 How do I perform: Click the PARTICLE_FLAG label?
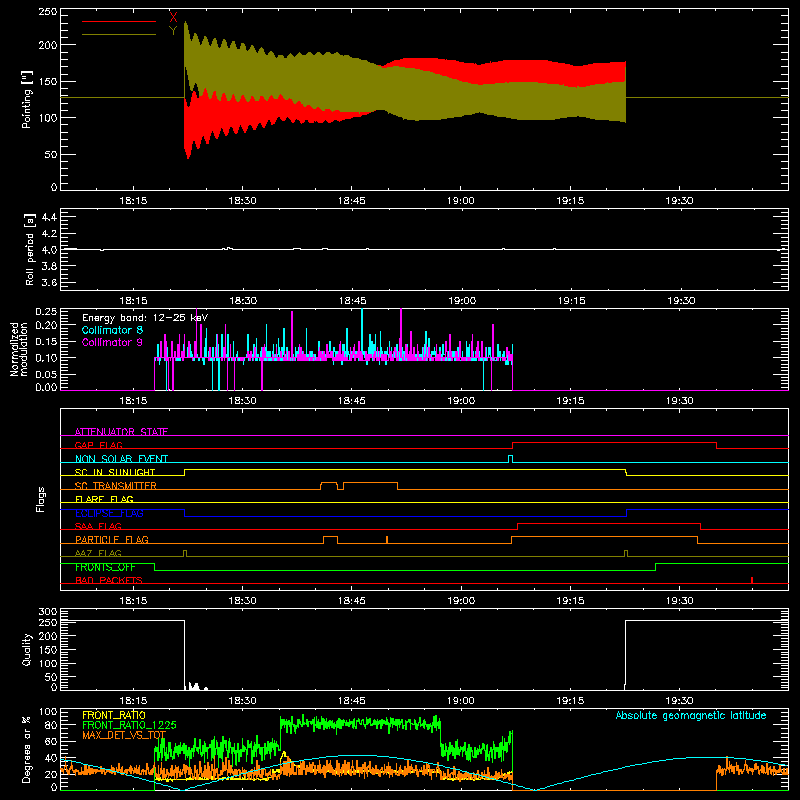point(112,539)
